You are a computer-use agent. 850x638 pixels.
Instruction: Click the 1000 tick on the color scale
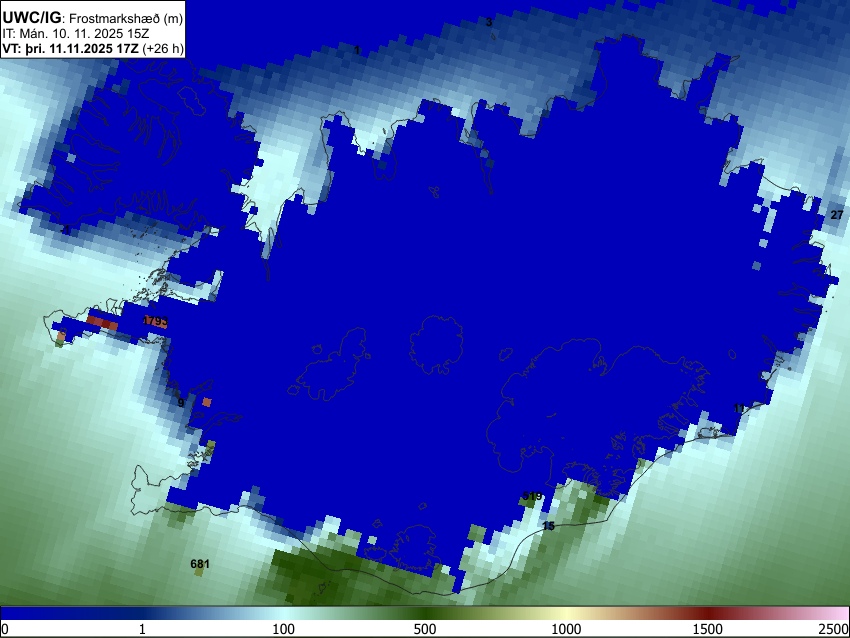[x=566, y=629]
